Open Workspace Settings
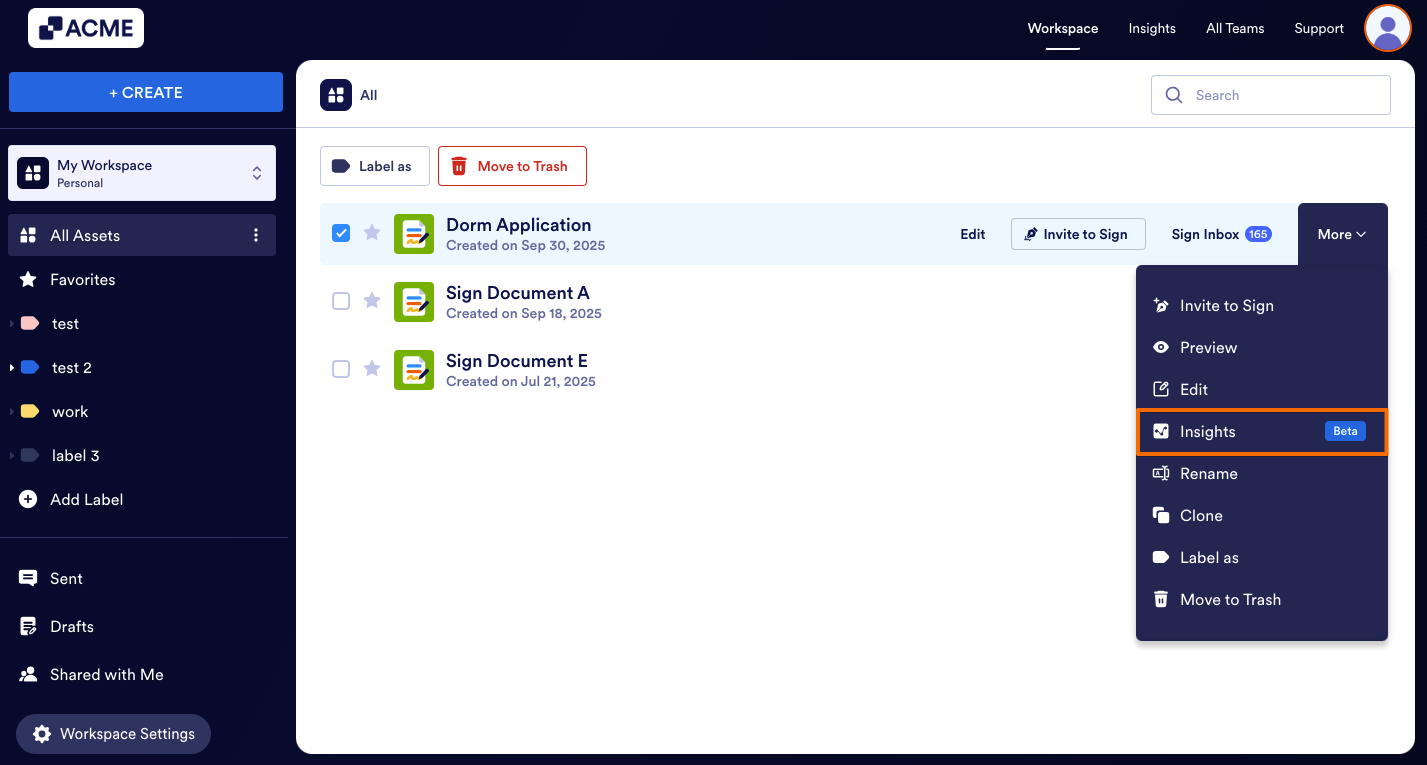The height and width of the screenshot is (765, 1427). pyautogui.click(x=113, y=733)
